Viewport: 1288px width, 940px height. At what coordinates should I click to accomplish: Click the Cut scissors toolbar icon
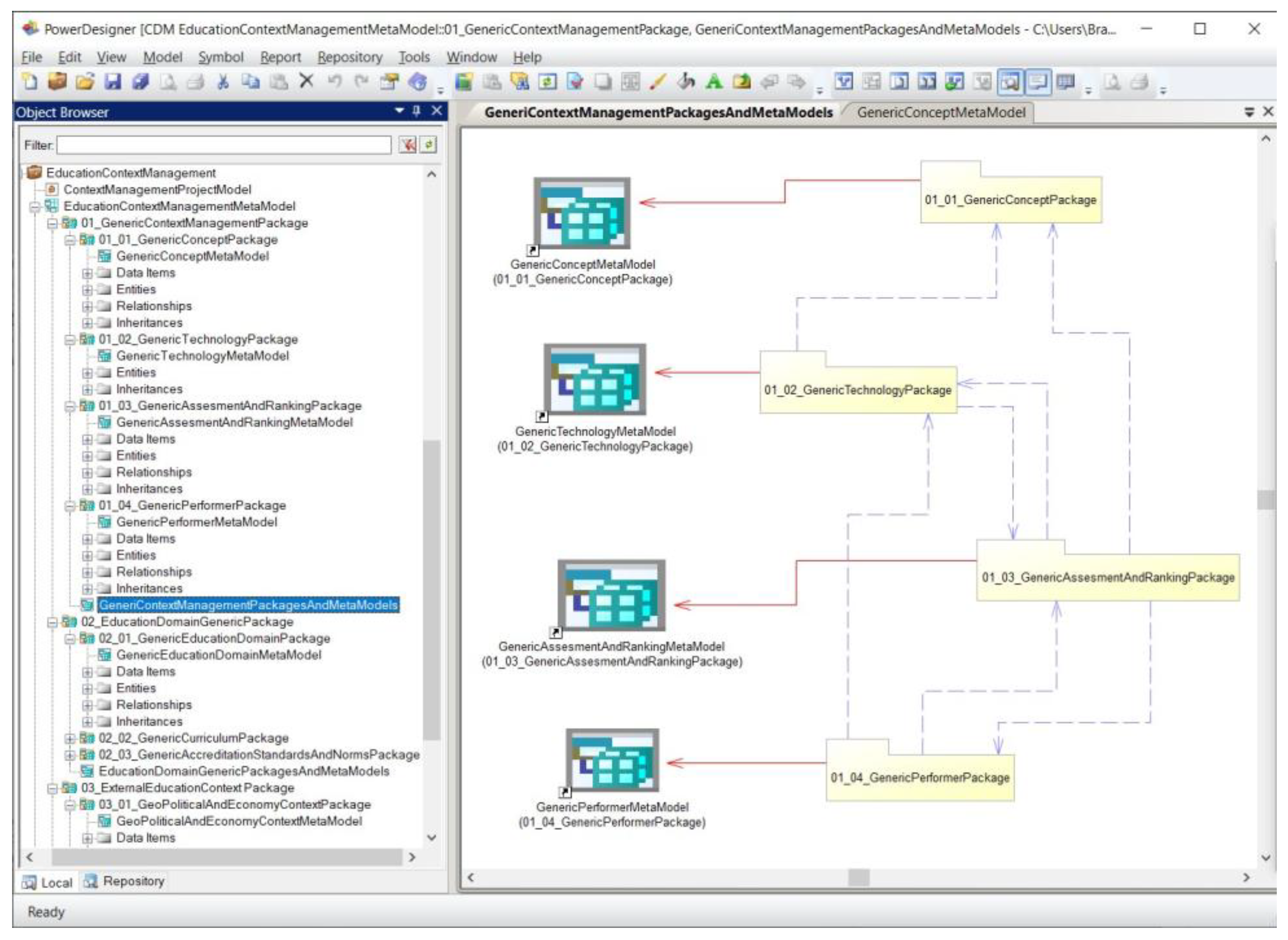coord(223,82)
